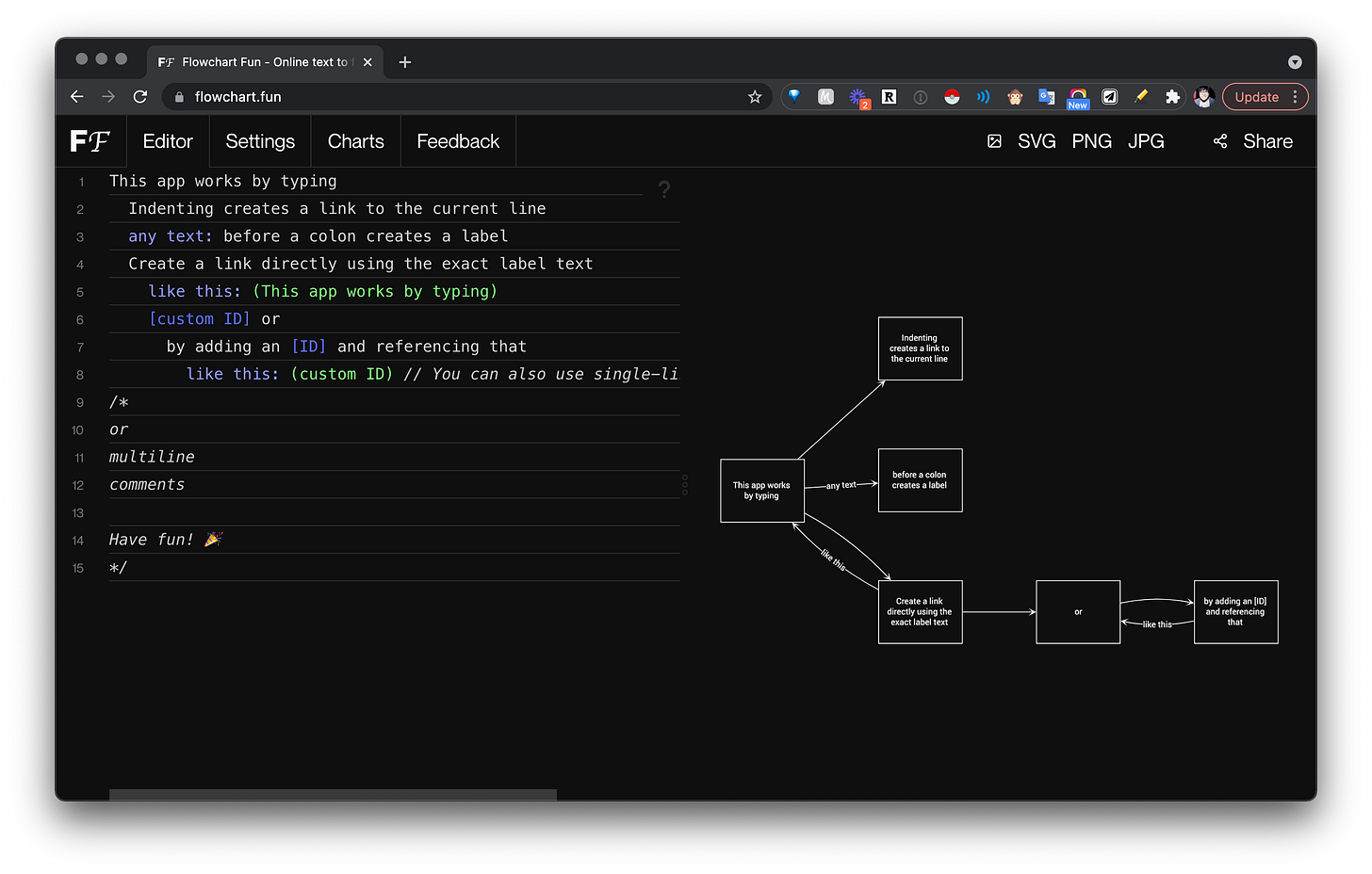Click 'any text:' label in line 3
Image resolution: width=1372 pixels, height=874 pixels.
[x=171, y=235]
